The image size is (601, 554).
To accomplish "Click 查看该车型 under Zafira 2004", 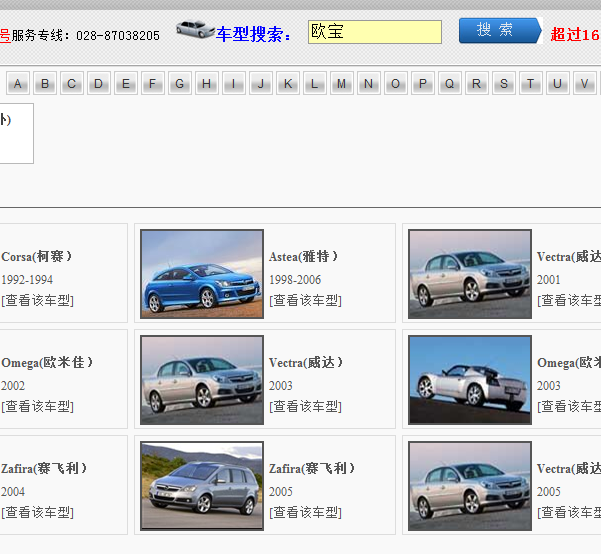I will [37, 512].
